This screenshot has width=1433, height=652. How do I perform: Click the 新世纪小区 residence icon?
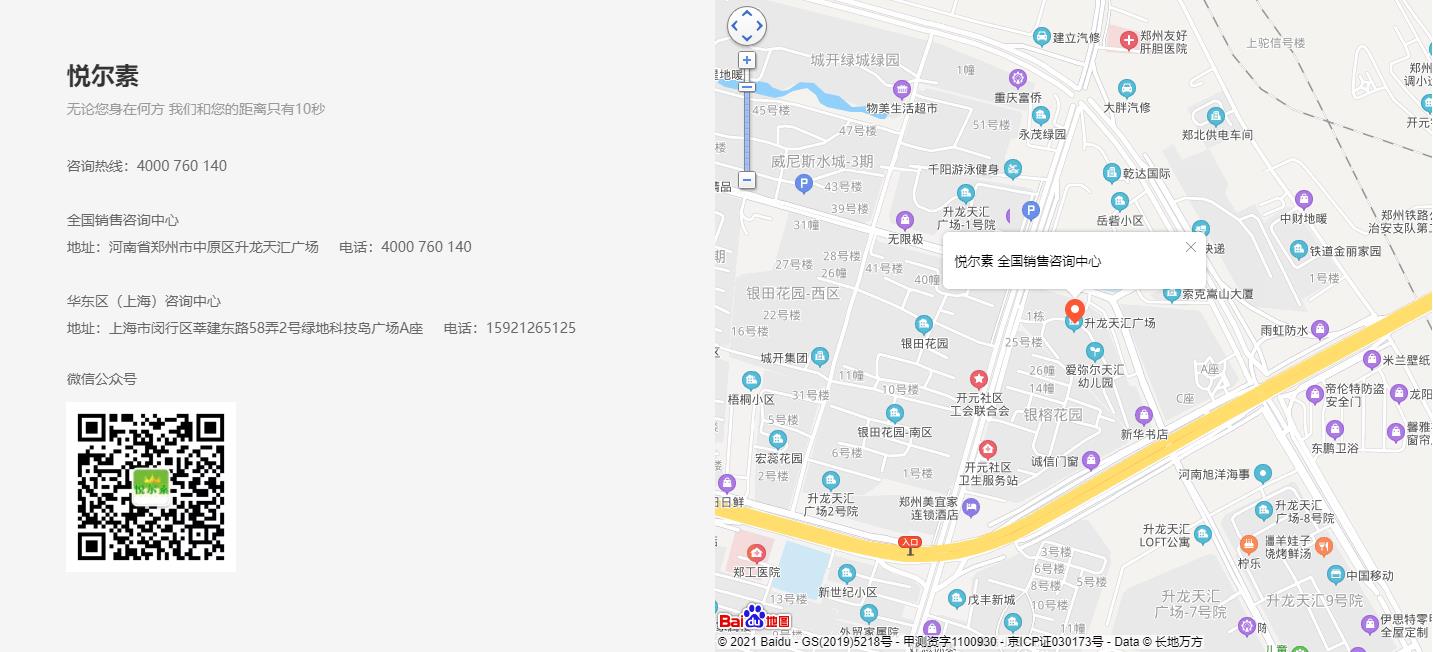tap(847, 573)
